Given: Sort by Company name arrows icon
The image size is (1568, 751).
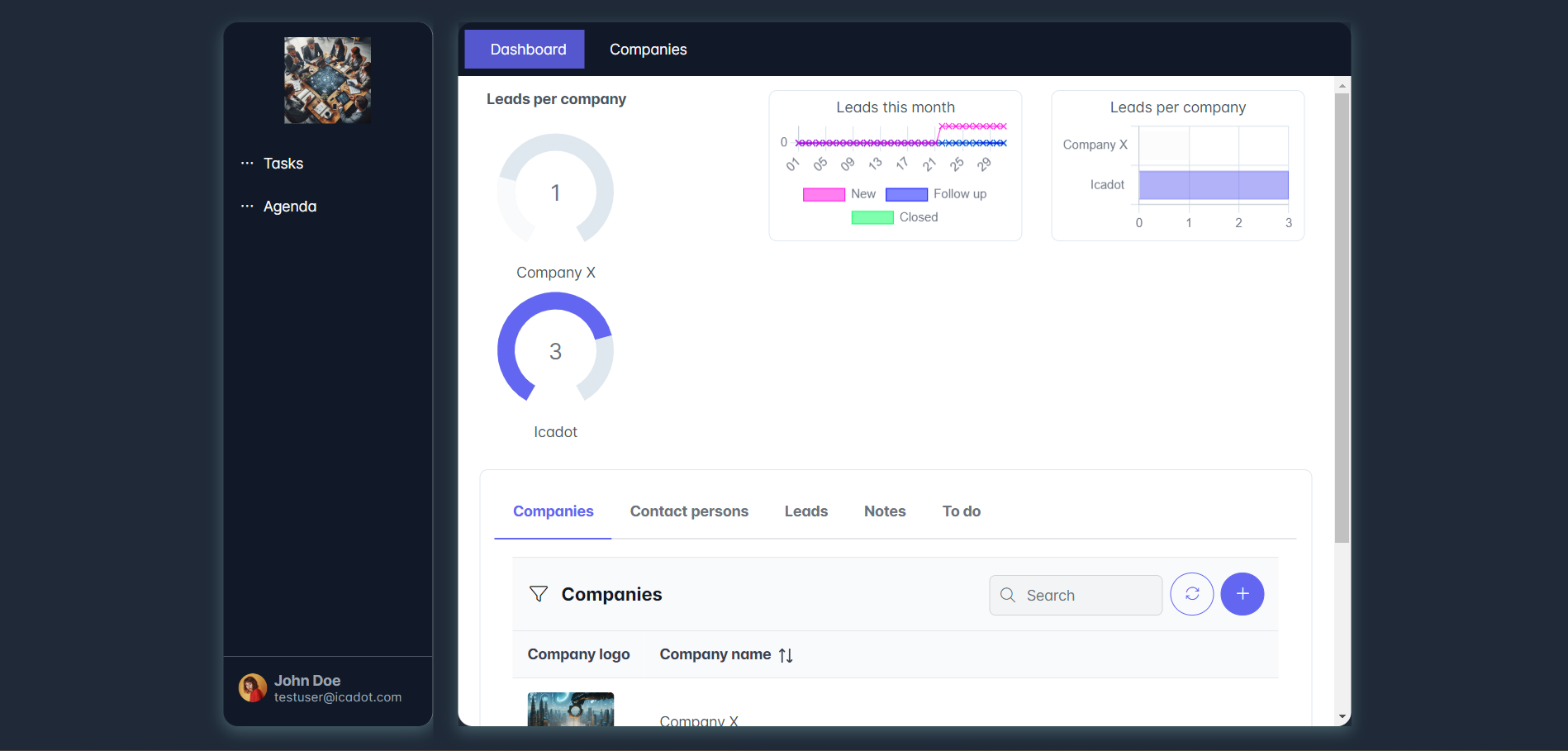Looking at the screenshot, I should point(786,655).
